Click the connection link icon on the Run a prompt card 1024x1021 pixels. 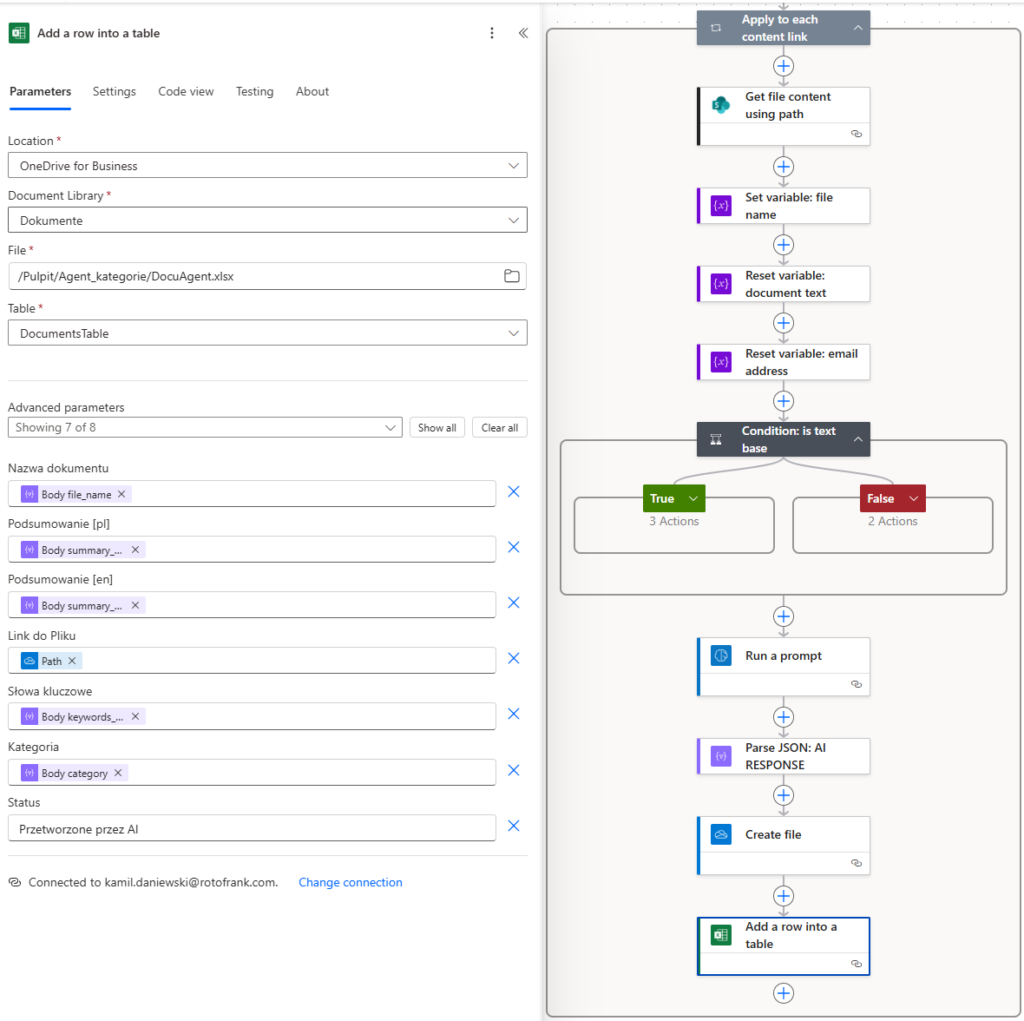[856, 685]
